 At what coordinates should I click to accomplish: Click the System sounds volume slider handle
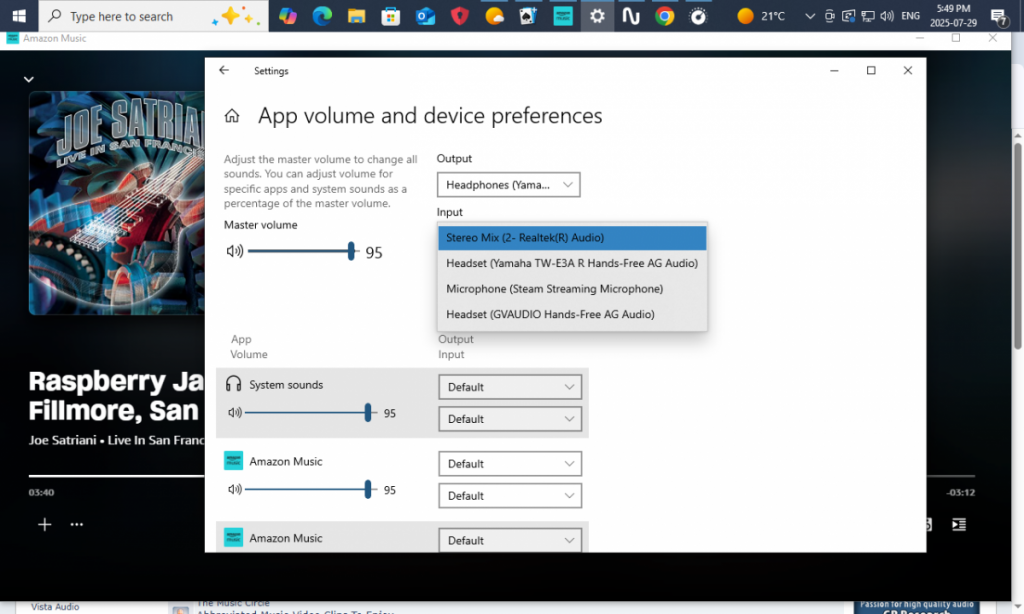coord(368,412)
